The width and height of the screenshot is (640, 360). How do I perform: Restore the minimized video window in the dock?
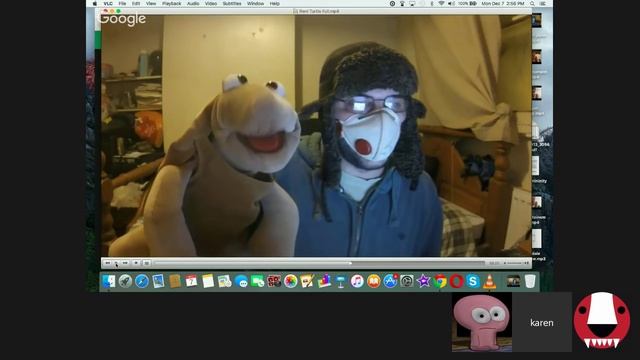(x=513, y=281)
